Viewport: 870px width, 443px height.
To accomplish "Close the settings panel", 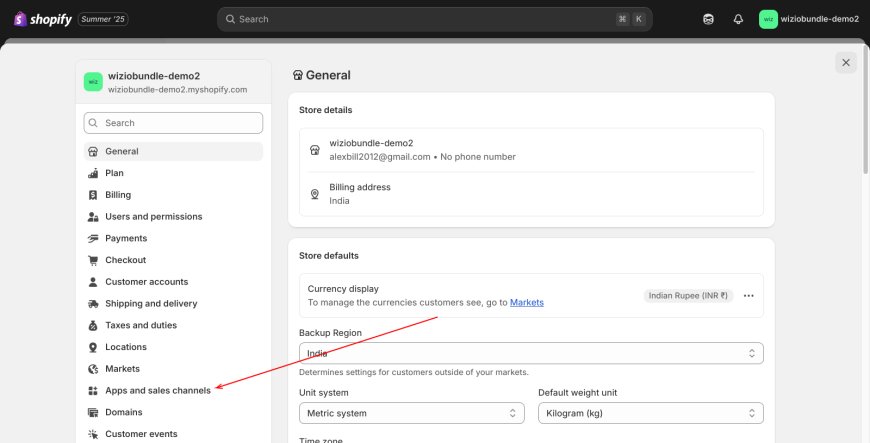I will point(846,63).
